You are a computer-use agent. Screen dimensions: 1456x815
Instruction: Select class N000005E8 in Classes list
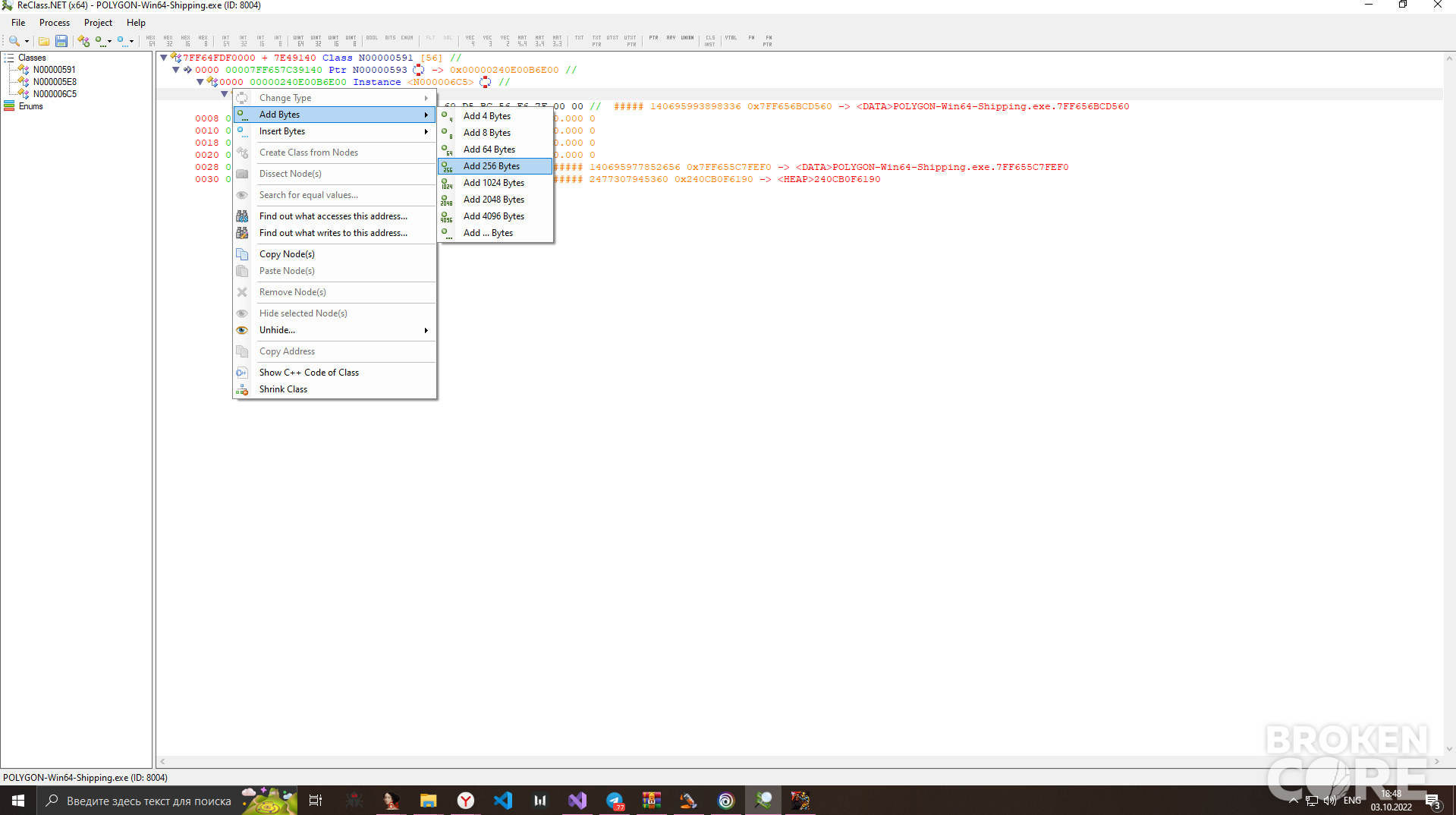pos(55,82)
